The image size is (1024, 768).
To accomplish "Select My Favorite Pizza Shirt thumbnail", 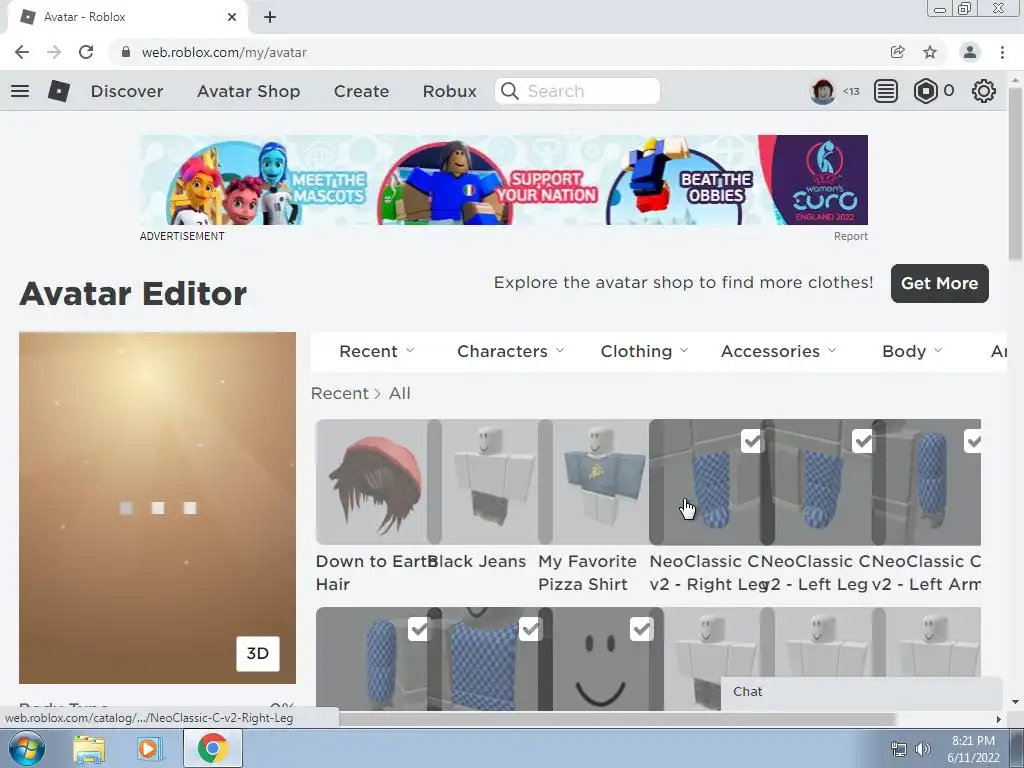I will 596,482.
